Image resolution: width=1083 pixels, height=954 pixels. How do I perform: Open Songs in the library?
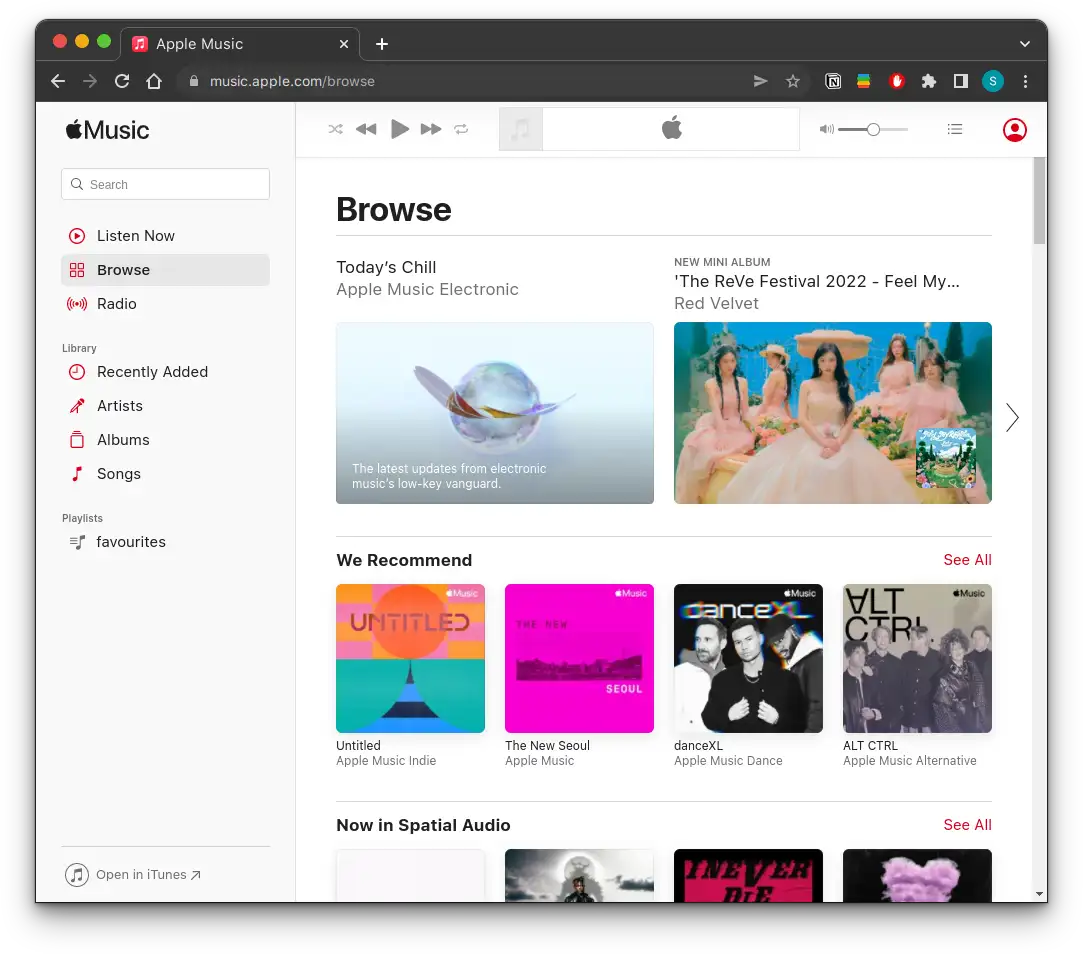(x=165, y=473)
